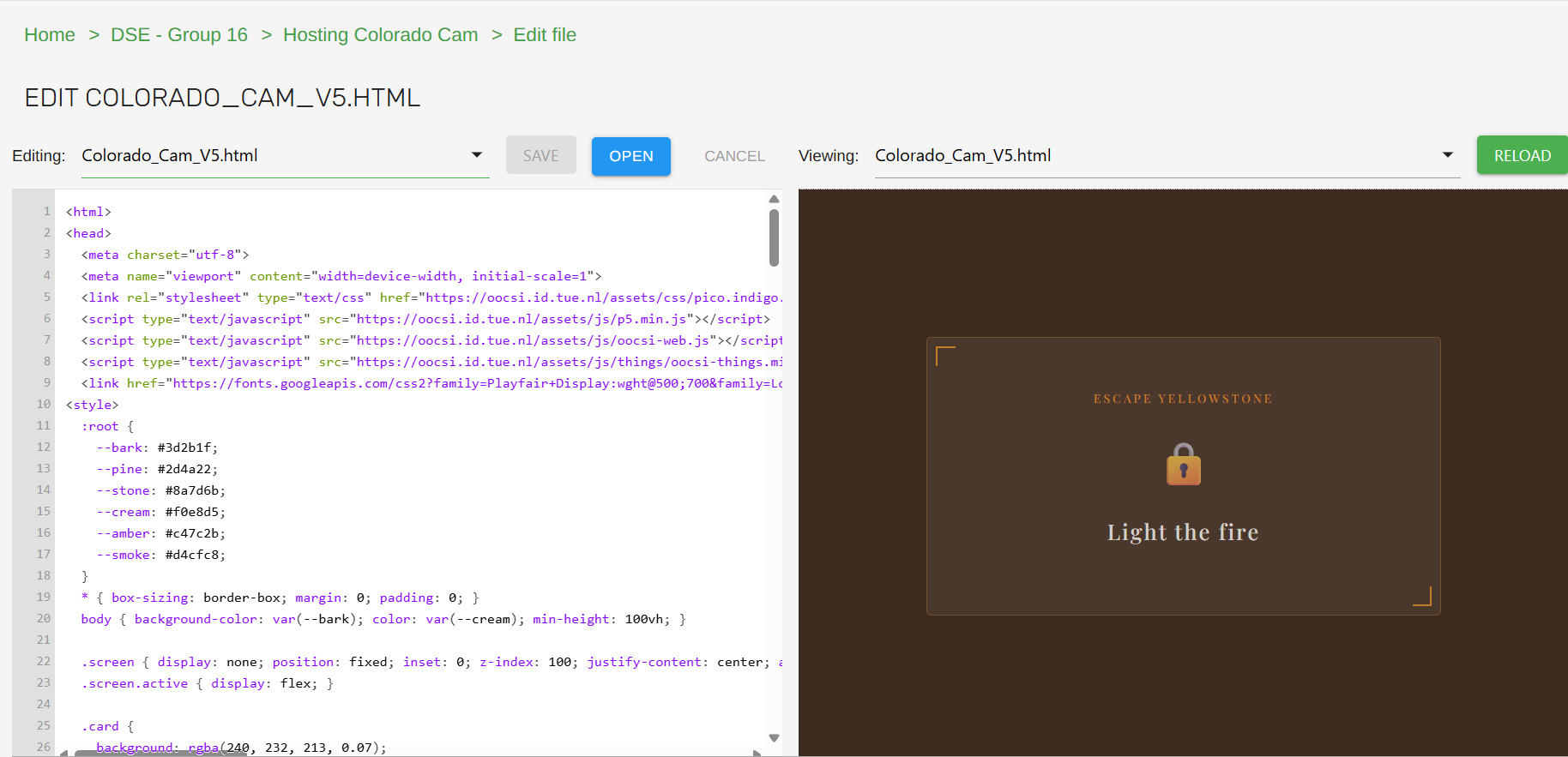Open the Editing file dropdown arrow

[477, 155]
